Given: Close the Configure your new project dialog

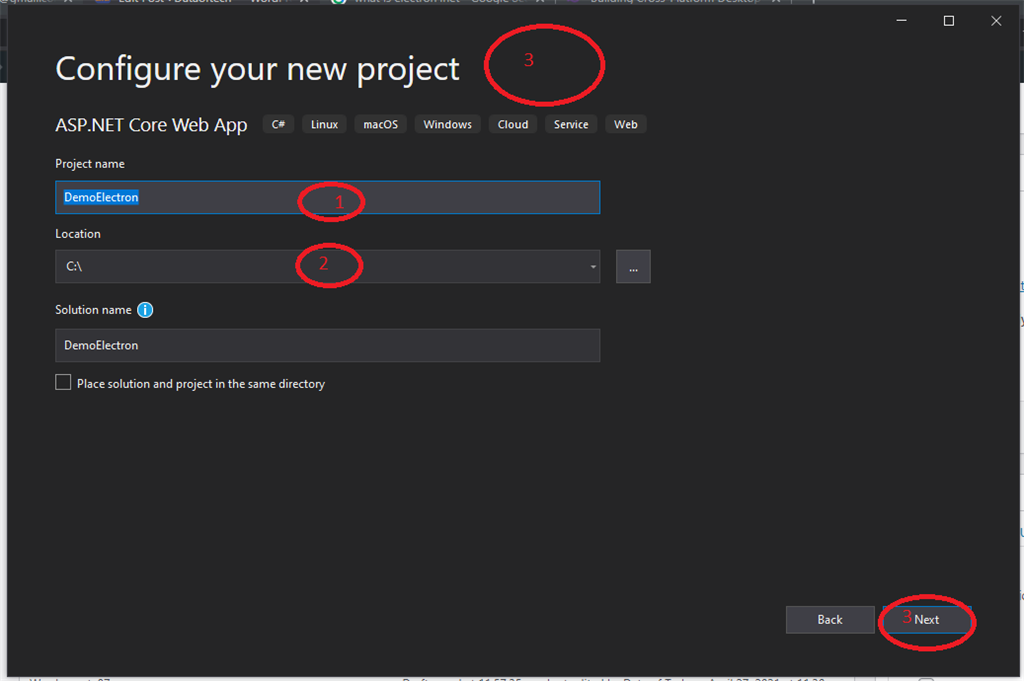Looking at the screenshot, I should [x=996, y=21].
